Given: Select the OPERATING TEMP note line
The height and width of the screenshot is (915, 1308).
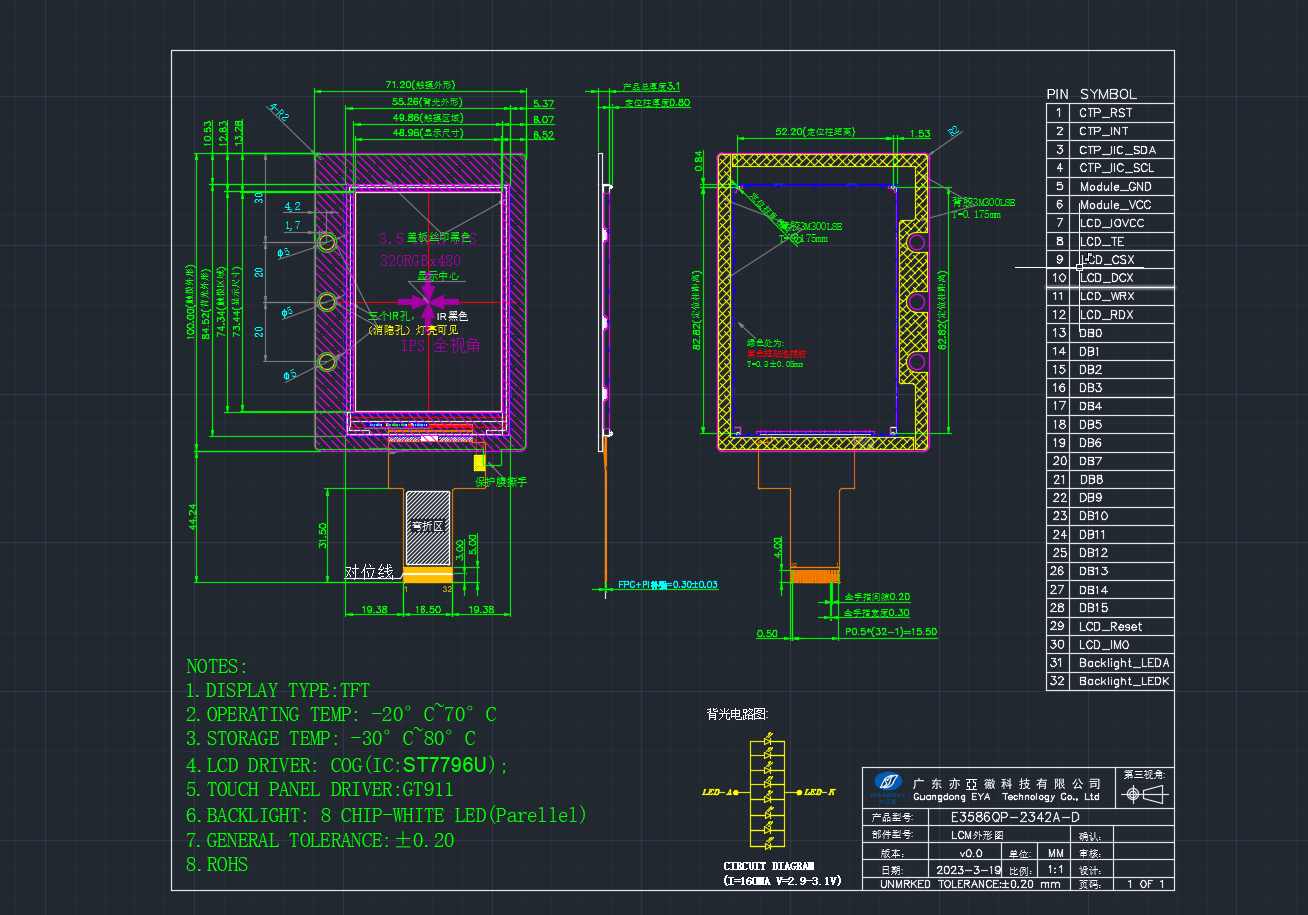Looking at the screenshot, I should click(x=341, y=714).
